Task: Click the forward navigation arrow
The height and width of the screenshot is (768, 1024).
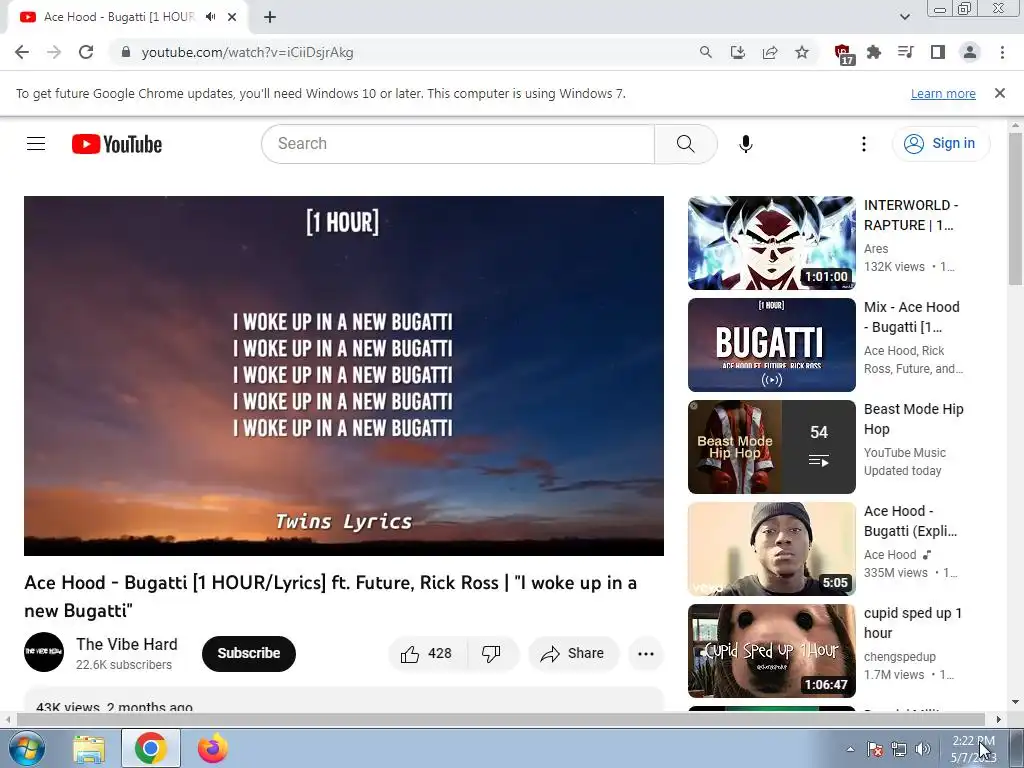Action: coord(54,52)
